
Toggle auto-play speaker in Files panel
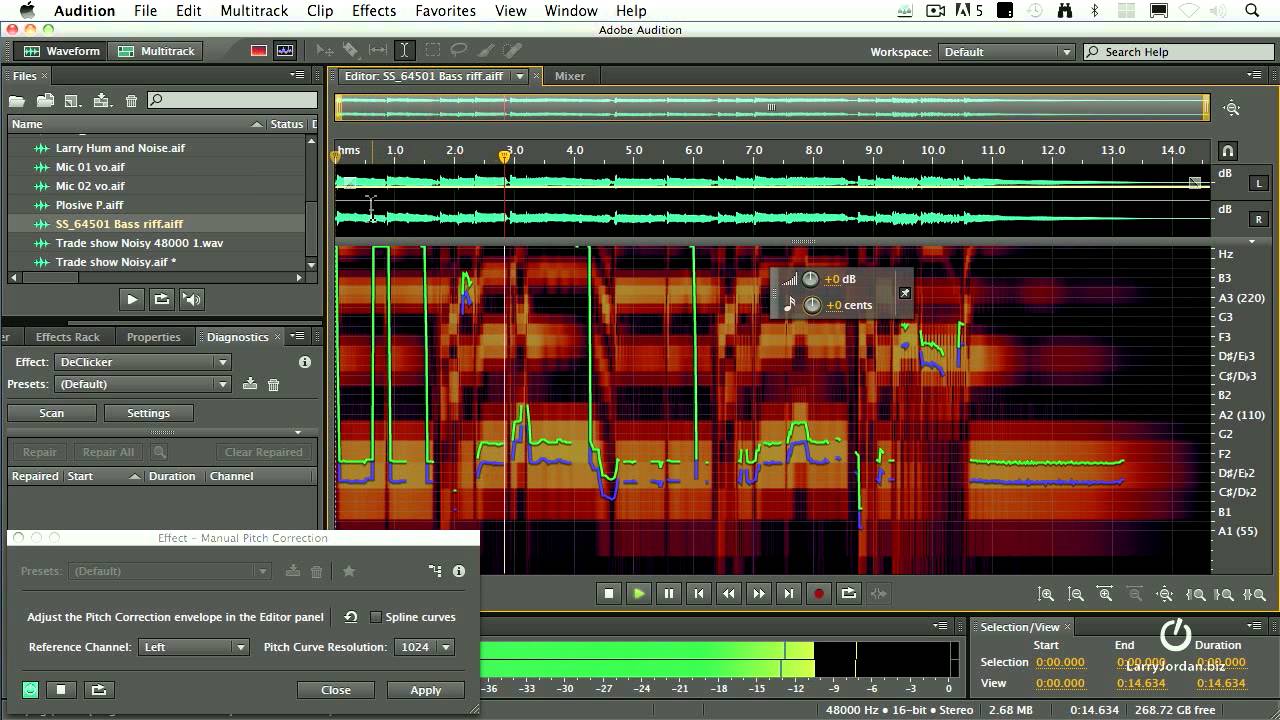[x=191, y=299]
